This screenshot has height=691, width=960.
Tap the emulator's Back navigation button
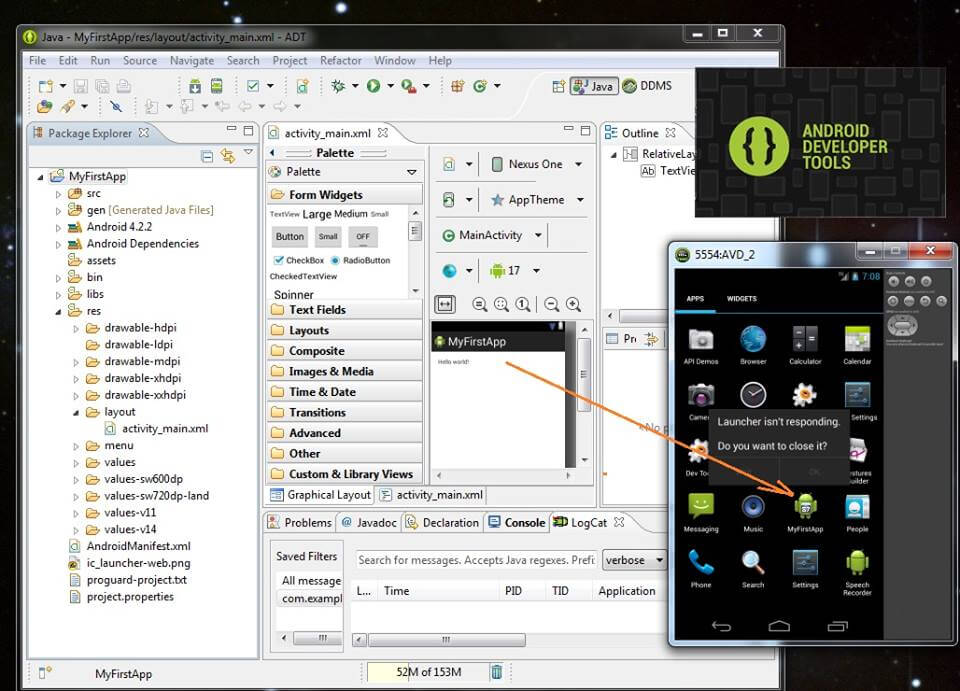(721, 626)
